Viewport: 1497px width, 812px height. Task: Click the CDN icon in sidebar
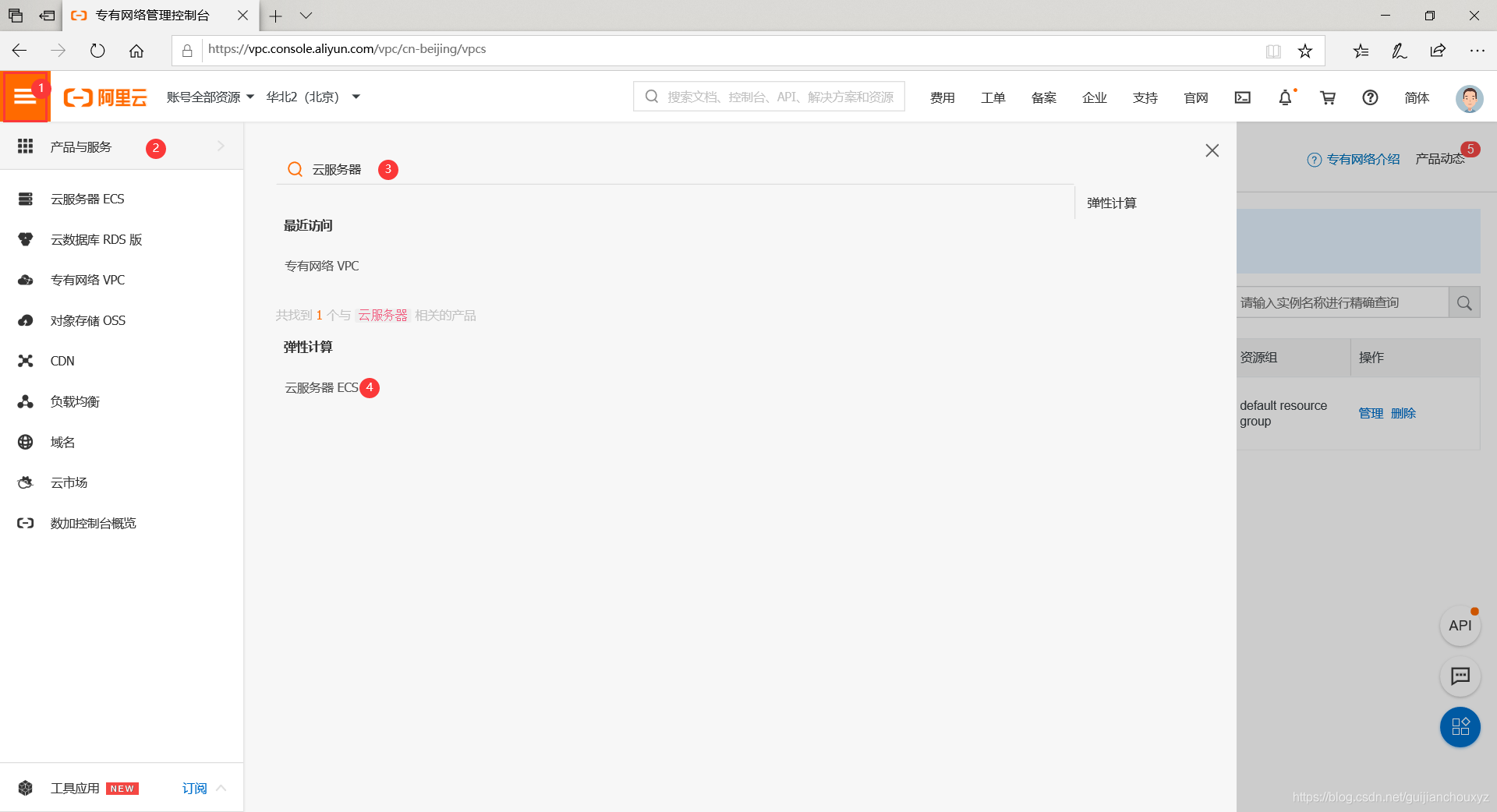pyautogui.click(x=26, y=361)
